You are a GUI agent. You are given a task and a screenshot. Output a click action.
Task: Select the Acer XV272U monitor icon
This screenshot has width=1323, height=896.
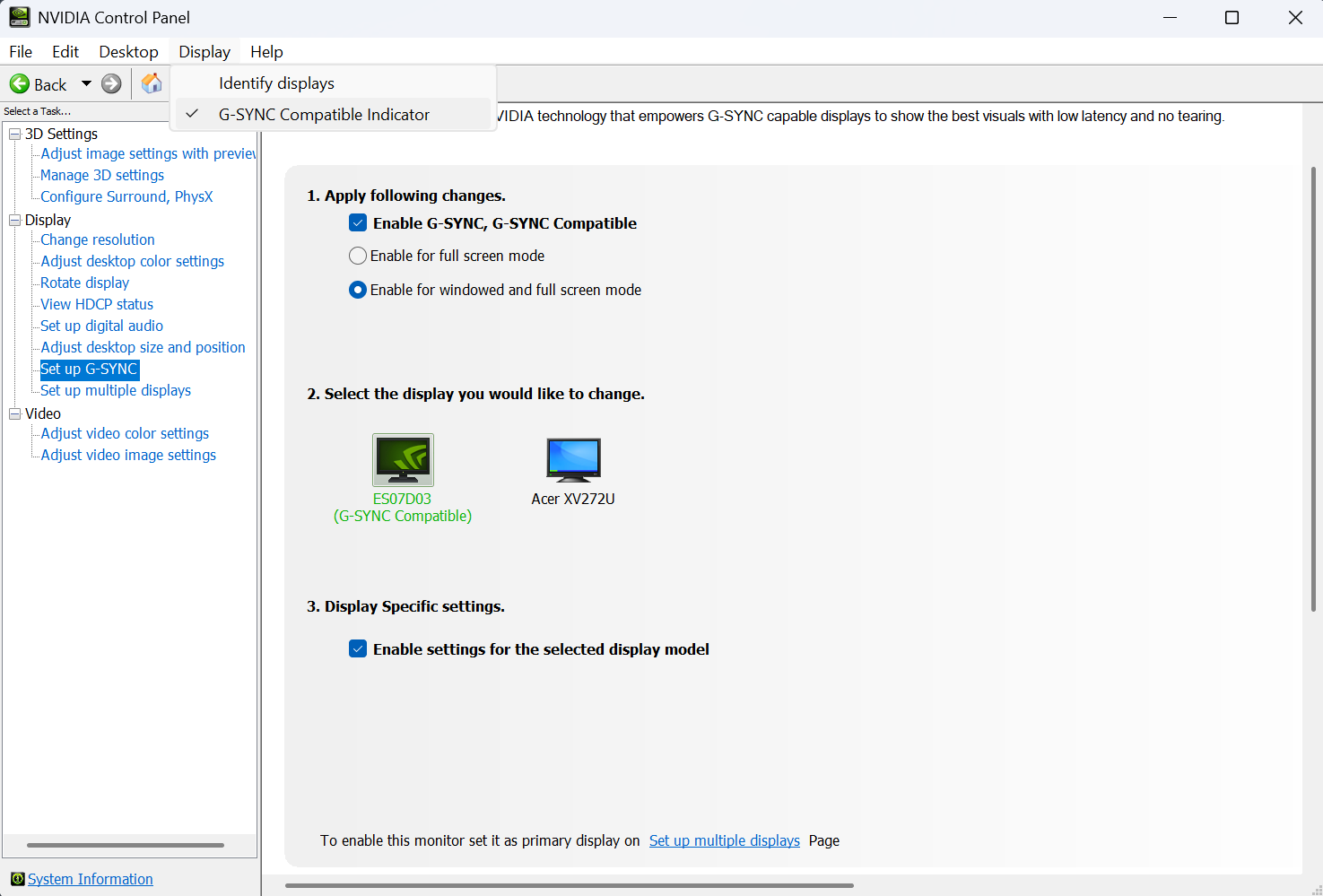coord(573,460)
